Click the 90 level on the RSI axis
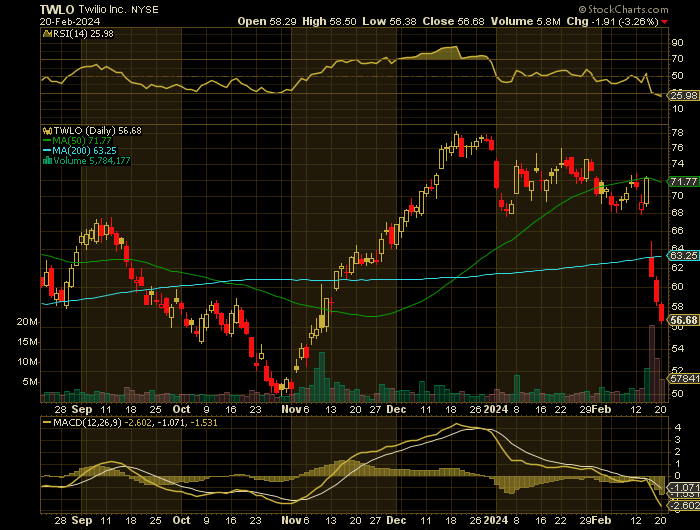Screen dimensions: 700x530 tap(677, 43)
